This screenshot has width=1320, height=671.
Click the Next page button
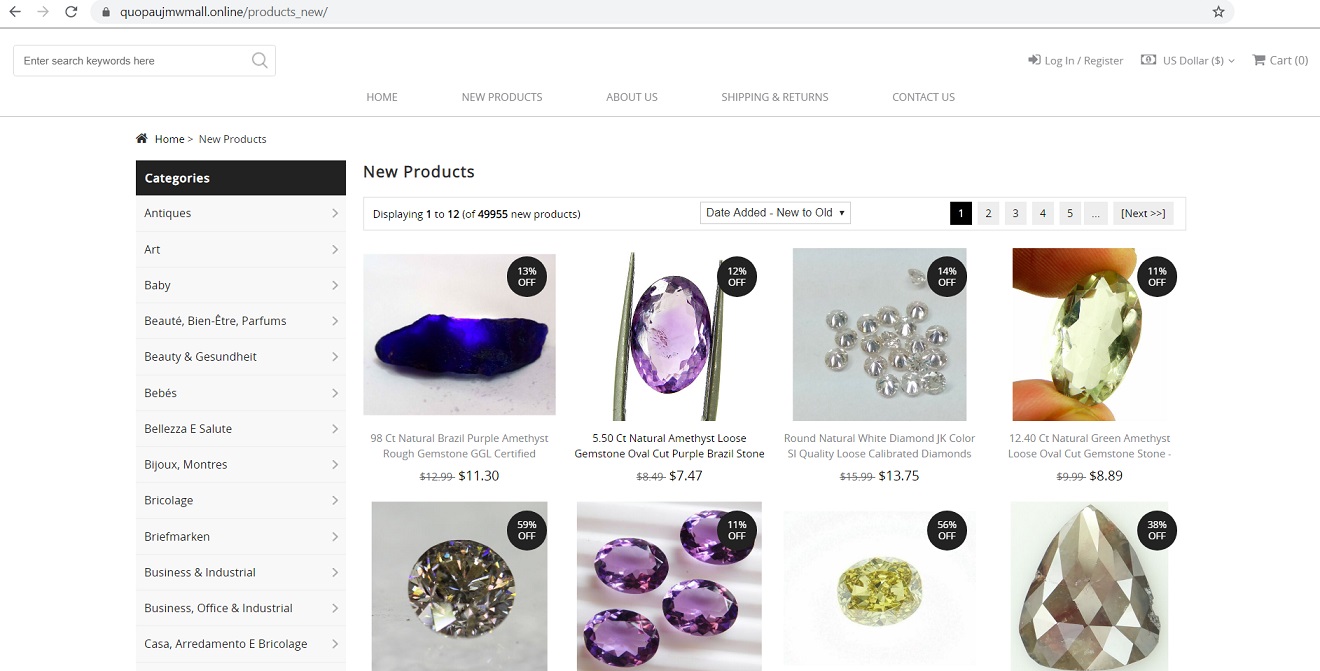click(1143, 213)
